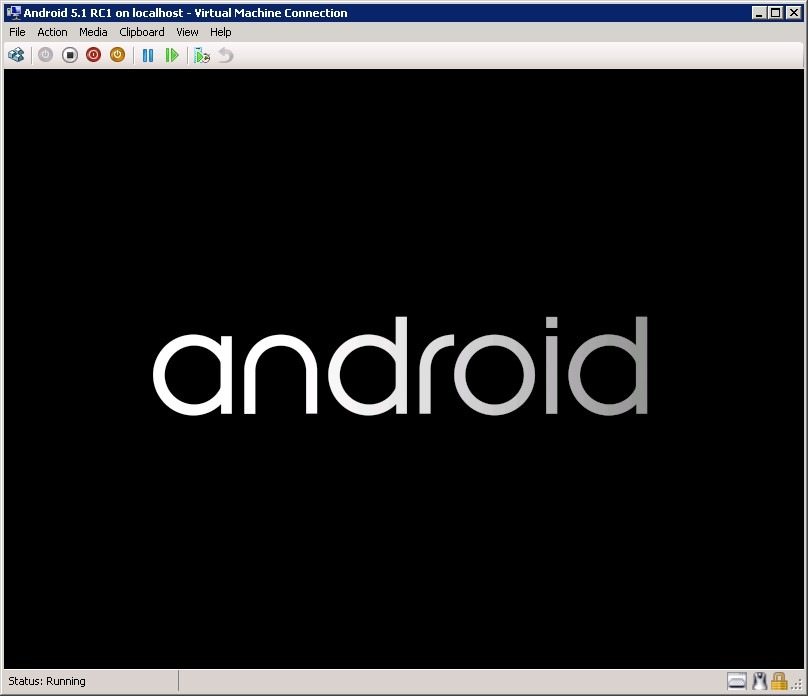Reset the virtual machine

pos(172,55)
